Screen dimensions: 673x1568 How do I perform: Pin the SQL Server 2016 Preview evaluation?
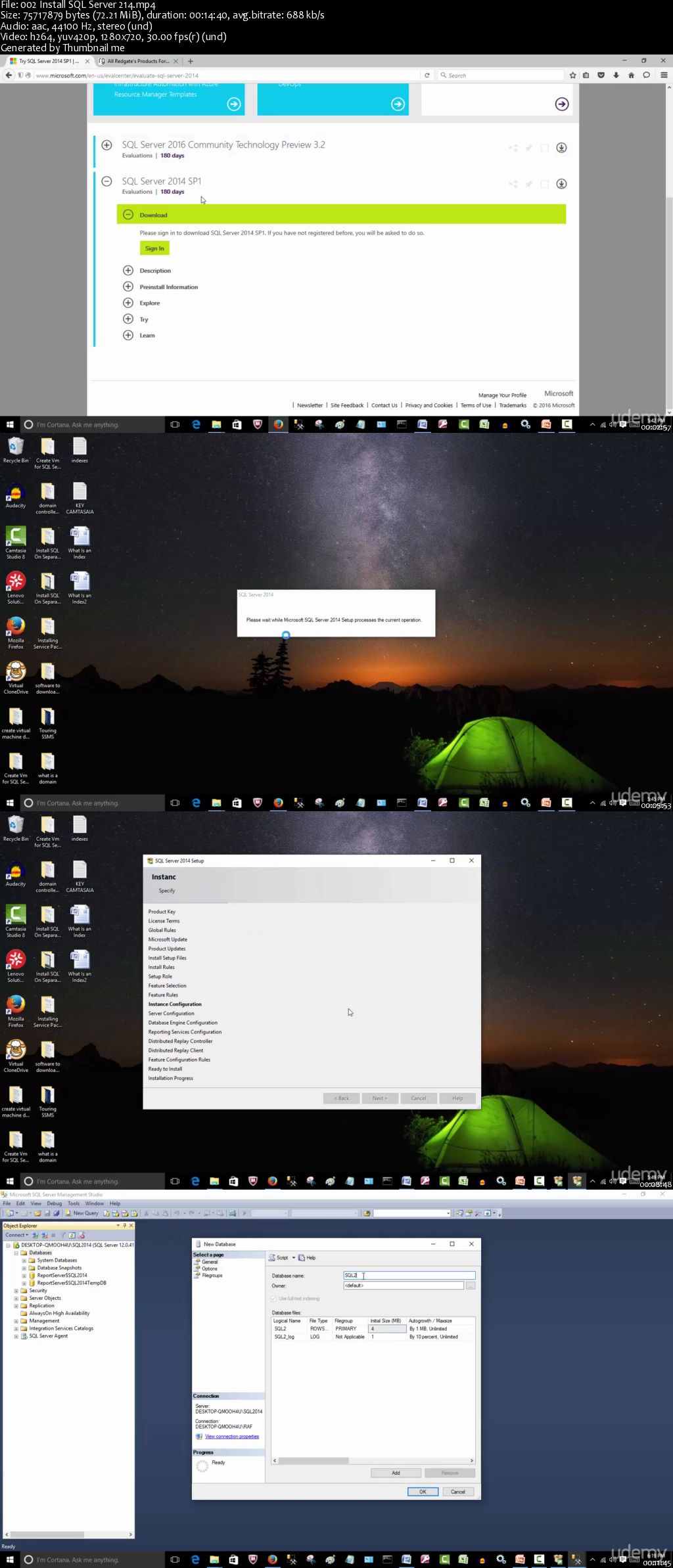click(x=529, y=148)
